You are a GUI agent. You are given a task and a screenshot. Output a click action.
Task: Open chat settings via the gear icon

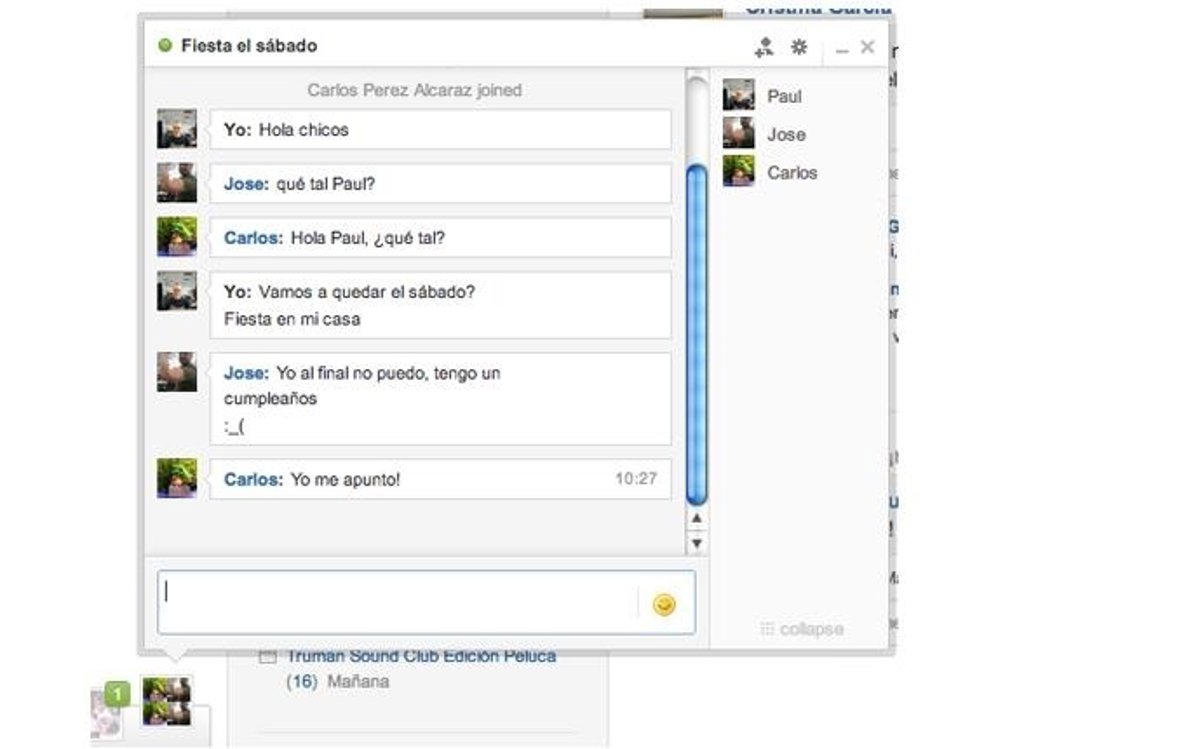[799, 47]
